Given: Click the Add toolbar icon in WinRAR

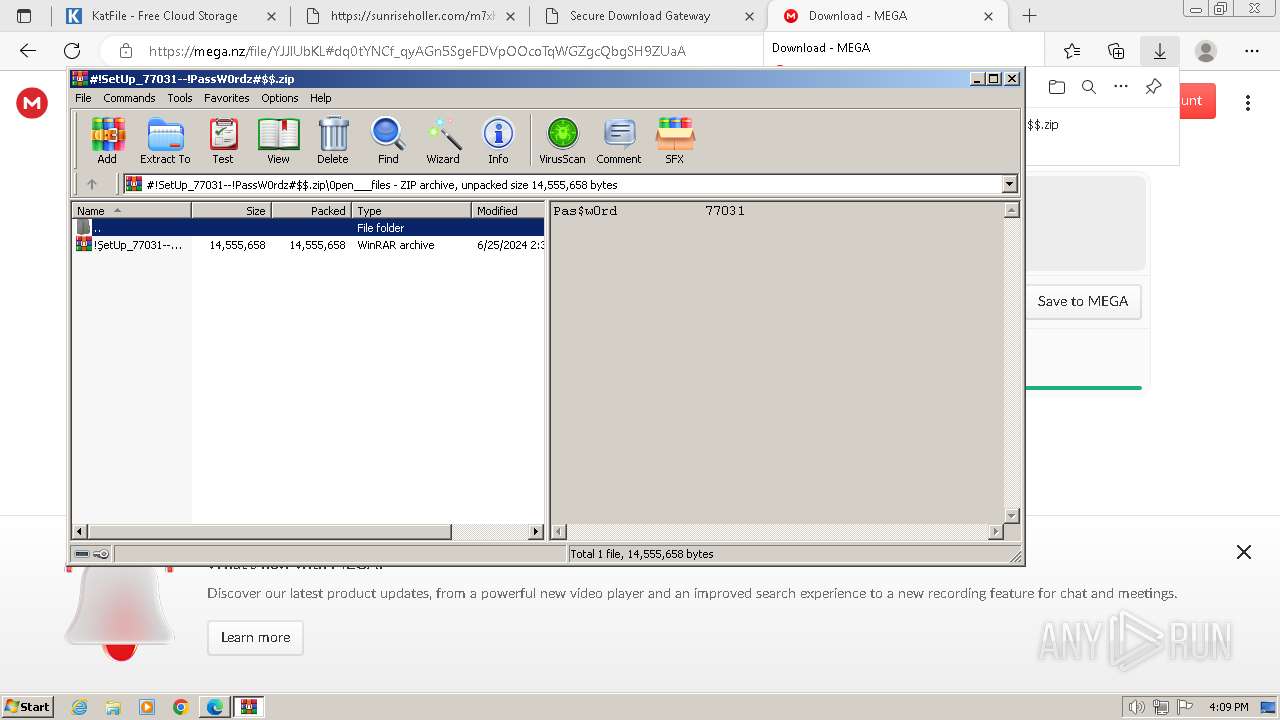Looking at the screenshot, I should tap(107, 140).
